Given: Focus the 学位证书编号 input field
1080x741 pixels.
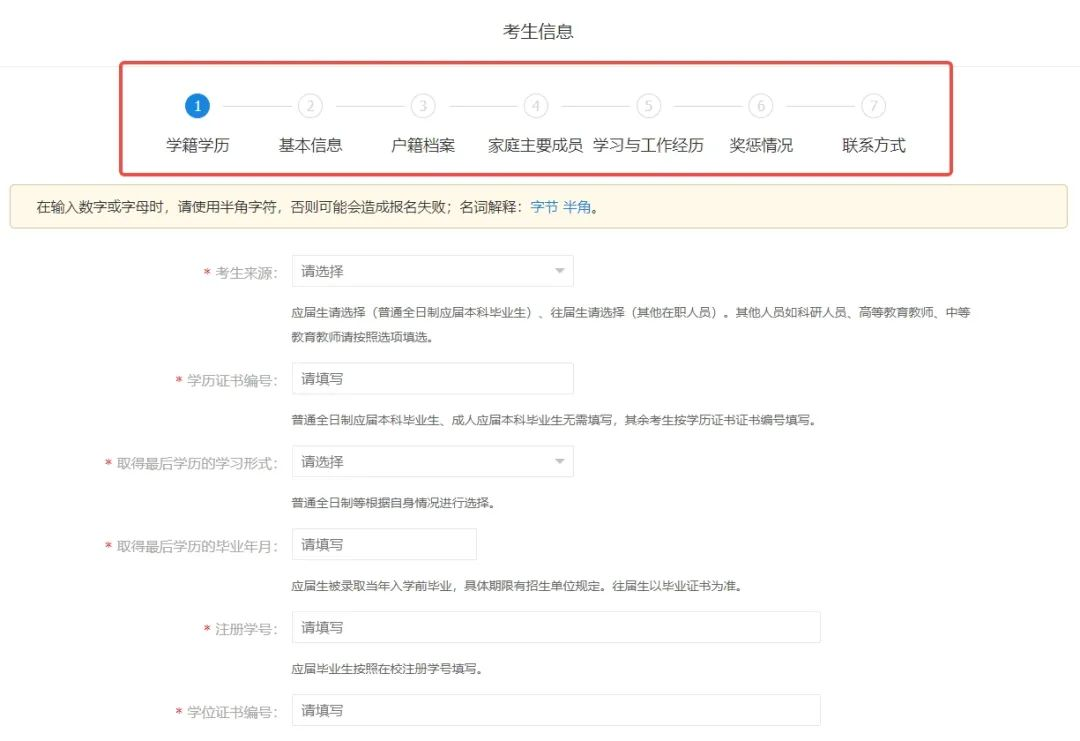Looking at the screenshot, I should [x=556, y=710].
